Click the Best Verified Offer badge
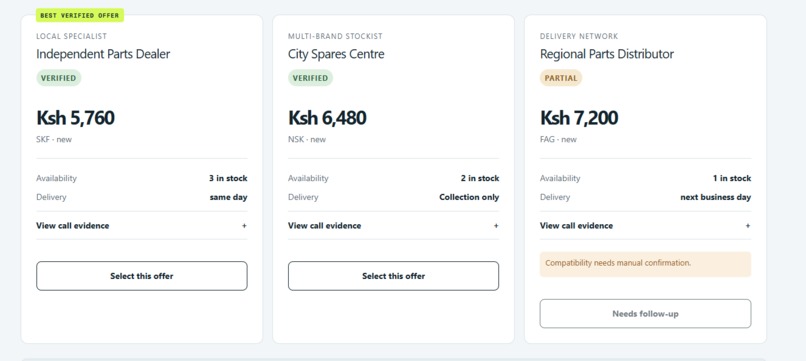 (x=80, y=15)
